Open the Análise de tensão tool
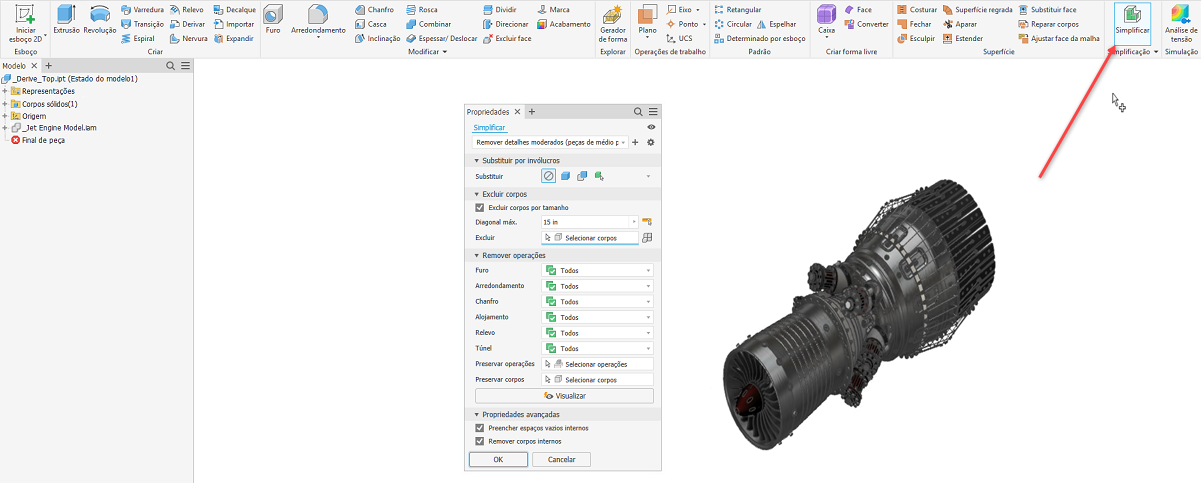Image resolution: width=1201 pixels, height=483 pixels. pyautogui.click(x=1181, y=23)
